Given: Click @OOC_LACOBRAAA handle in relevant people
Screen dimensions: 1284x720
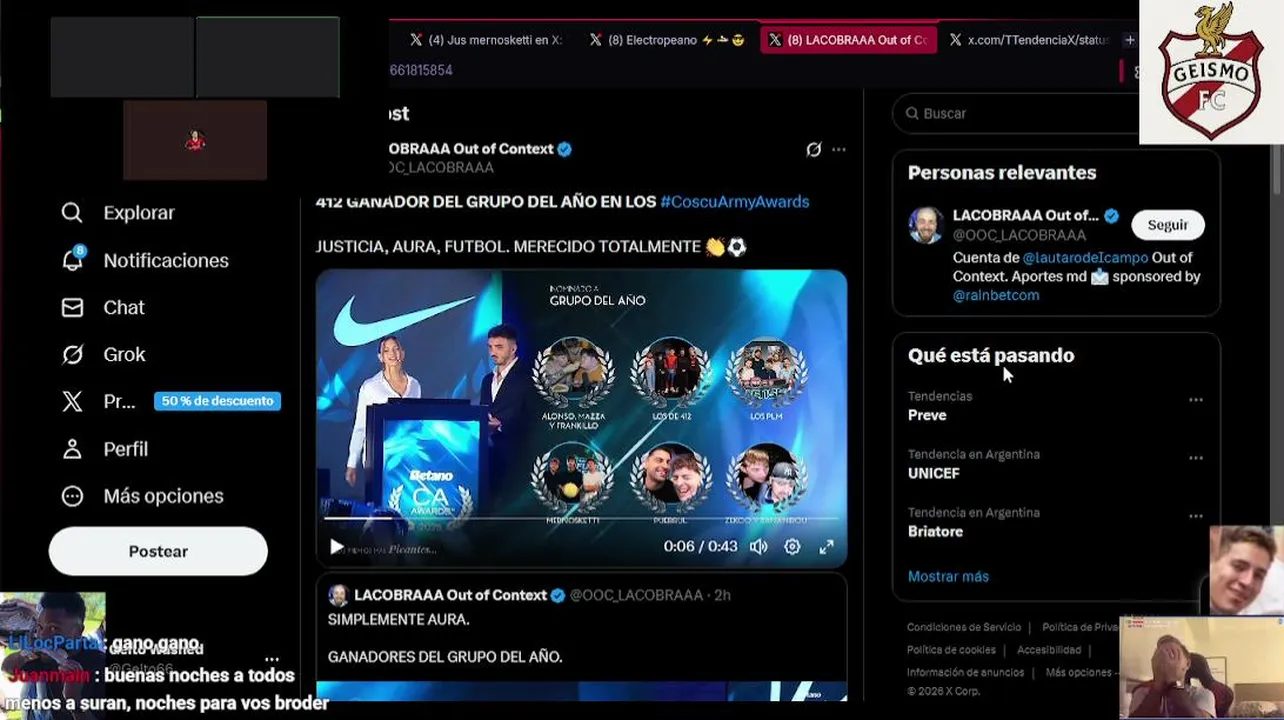Looking at the screenshot, I should (x=1019, y=235).
